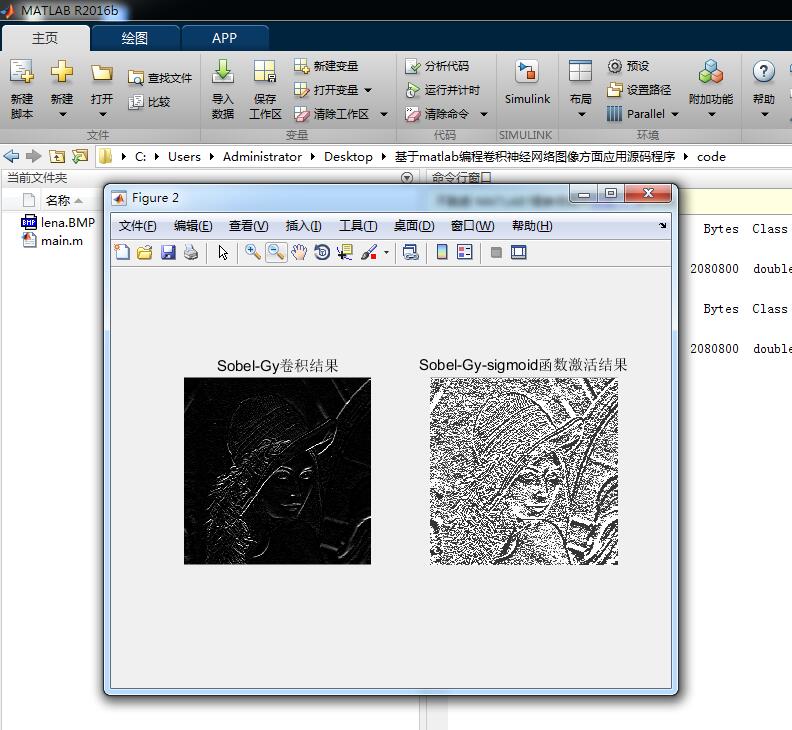Open File (文件) menu in Figure 2
This screenshot has height=730, width=792.
point(138,226)
